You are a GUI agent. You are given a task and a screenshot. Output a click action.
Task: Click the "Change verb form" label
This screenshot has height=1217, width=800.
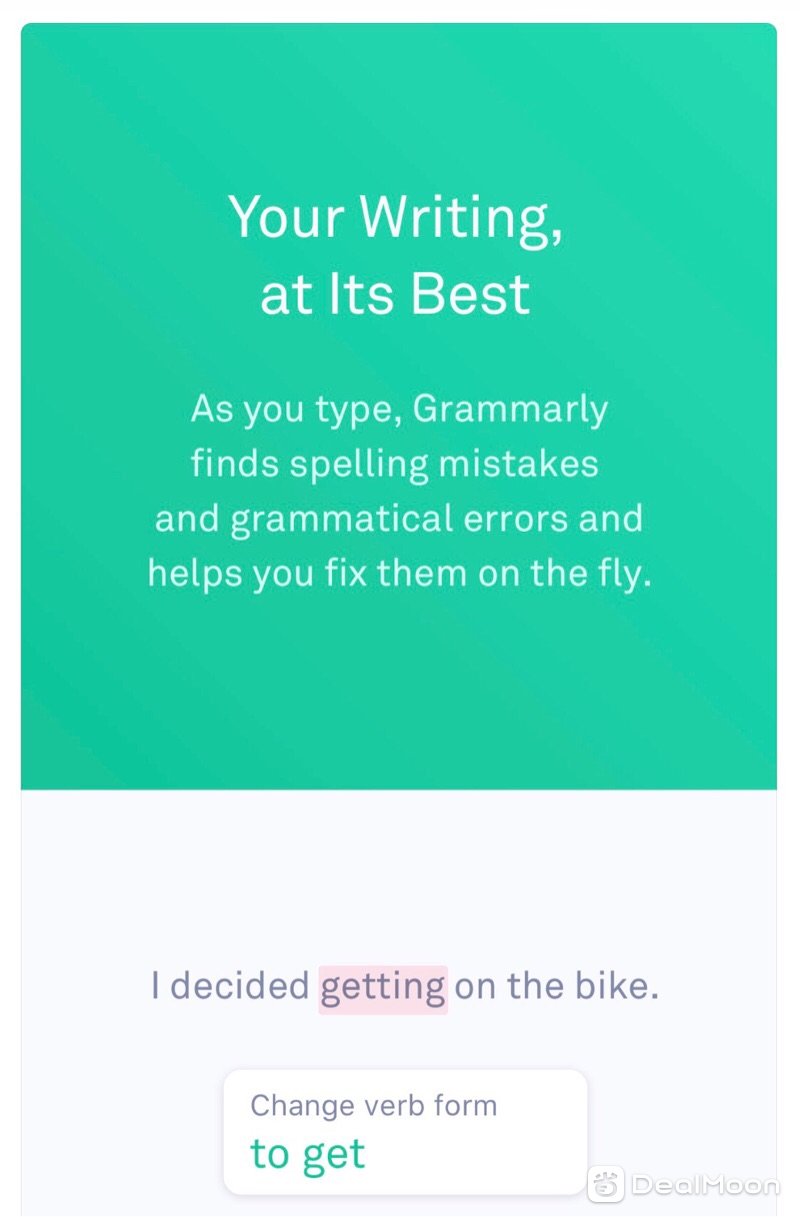(x=373, y=1106)
